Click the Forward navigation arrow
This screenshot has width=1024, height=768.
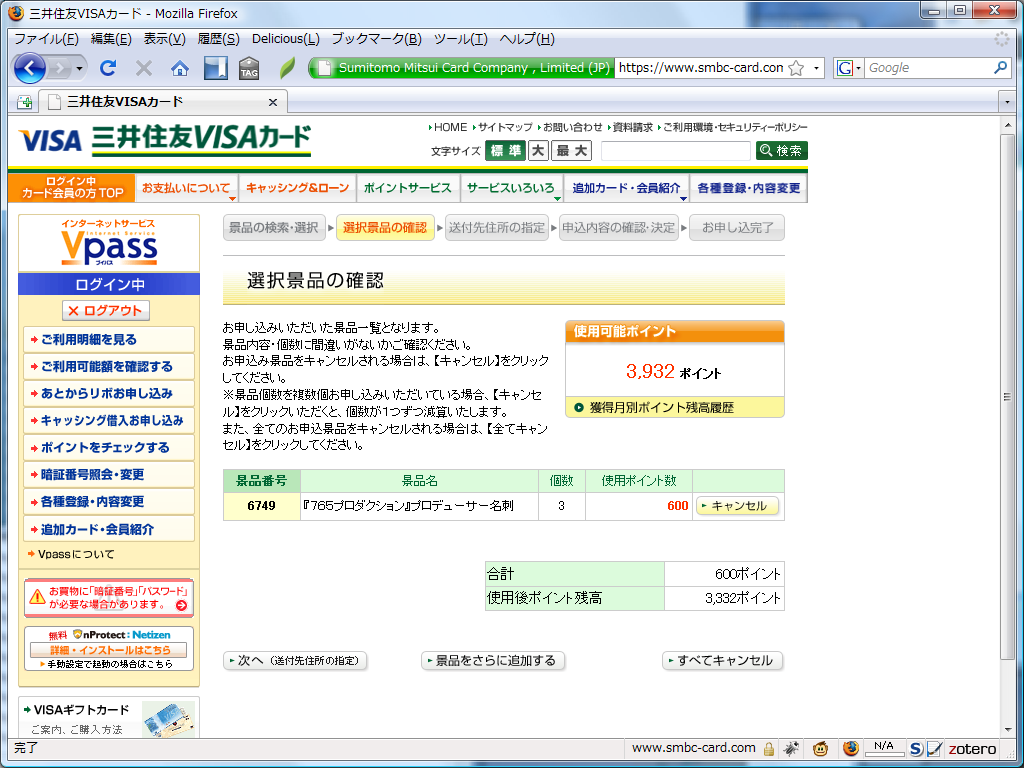(x=59, y=68)
